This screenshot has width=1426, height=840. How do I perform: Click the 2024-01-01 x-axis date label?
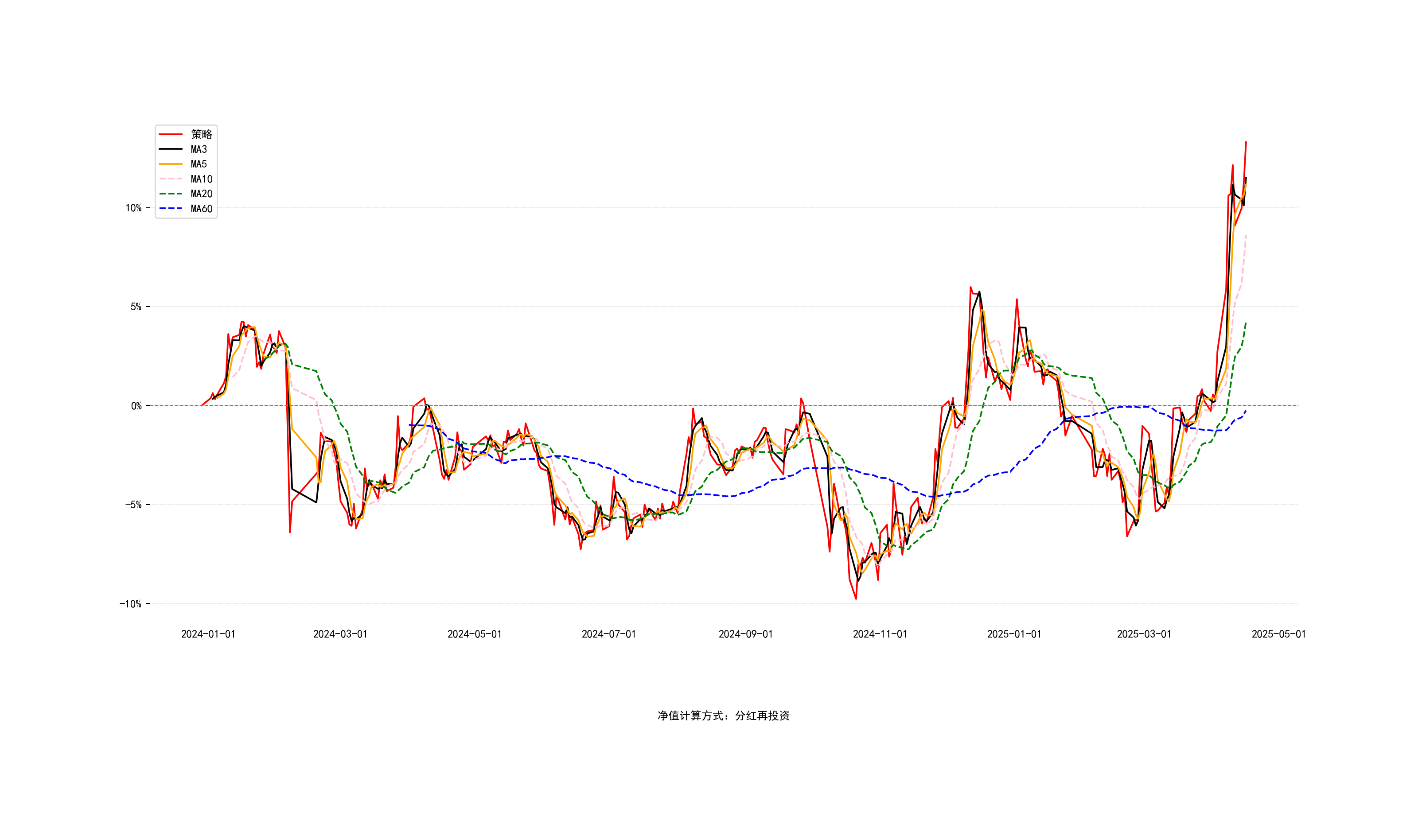coord(208,634)
